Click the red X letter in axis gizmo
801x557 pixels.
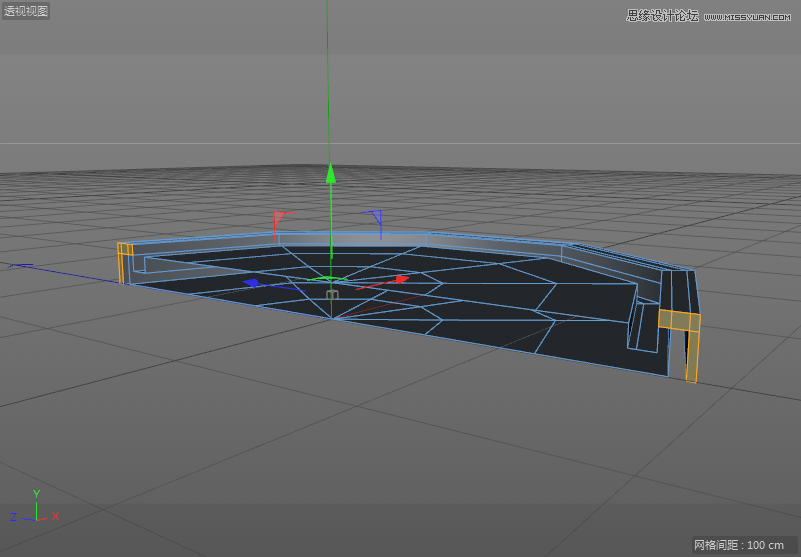pos(56,516)
